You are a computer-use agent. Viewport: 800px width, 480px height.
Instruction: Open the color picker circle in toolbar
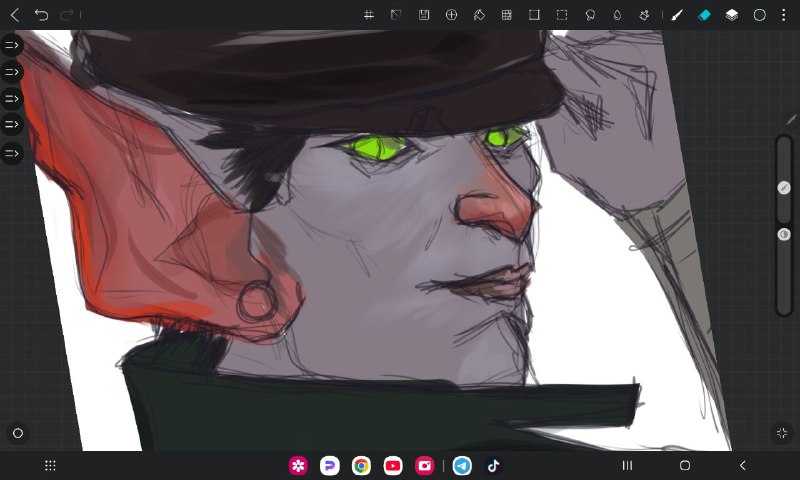coord(759,15)
